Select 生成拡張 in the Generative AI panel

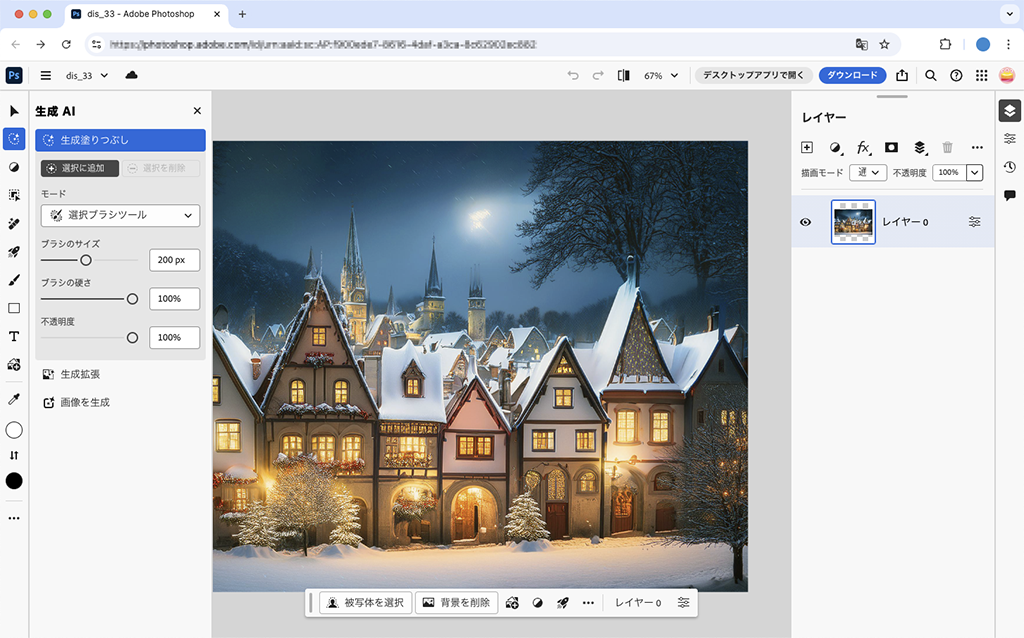coord(80,374)
